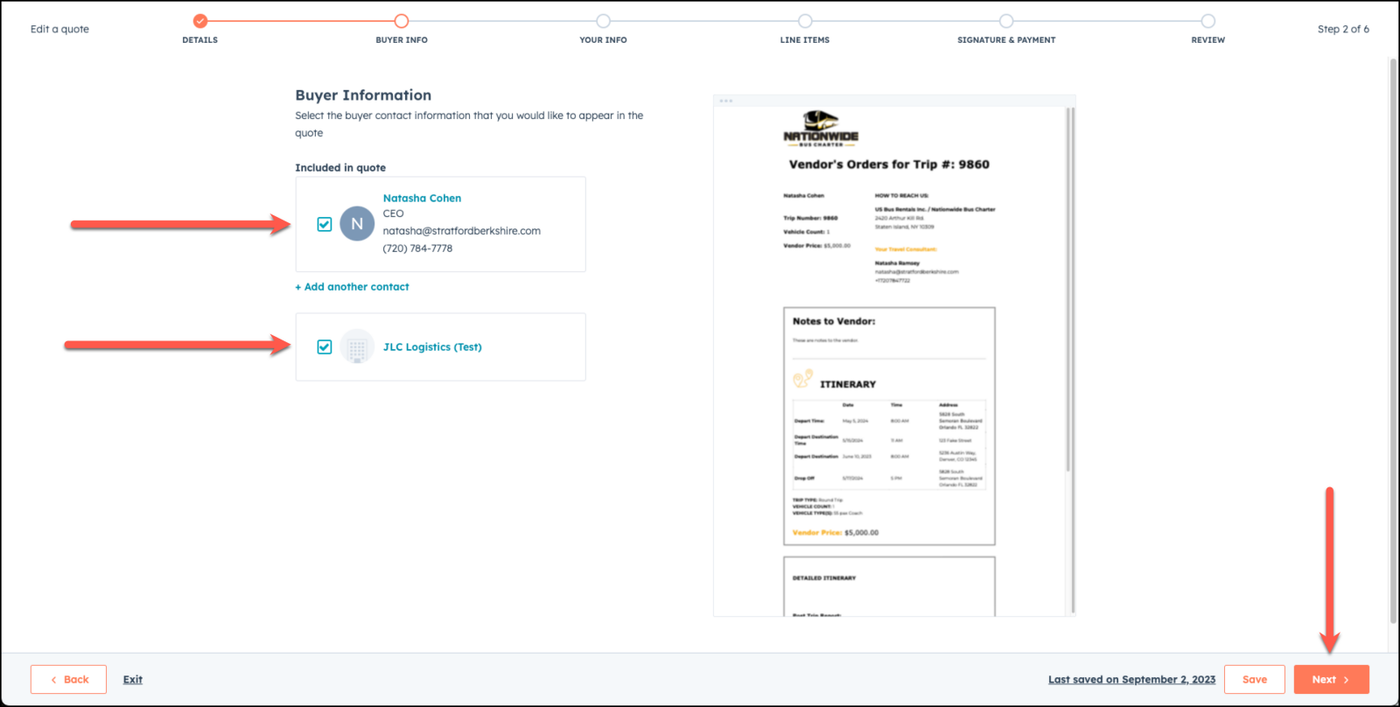
Task: Click the completed Details step circle
Action: point(200,21)
